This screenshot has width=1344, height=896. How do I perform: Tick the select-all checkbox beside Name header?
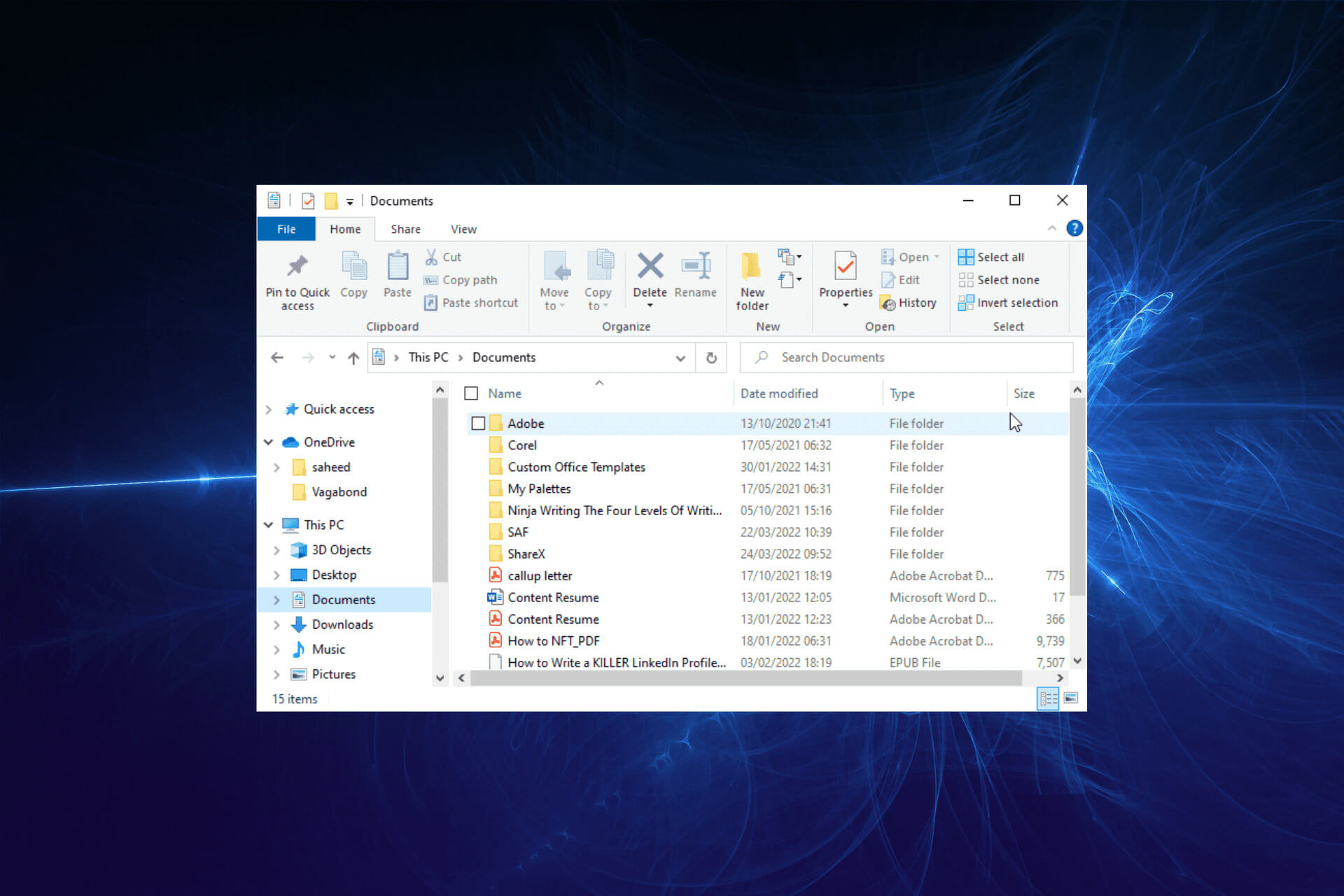(x=471, y=393)
